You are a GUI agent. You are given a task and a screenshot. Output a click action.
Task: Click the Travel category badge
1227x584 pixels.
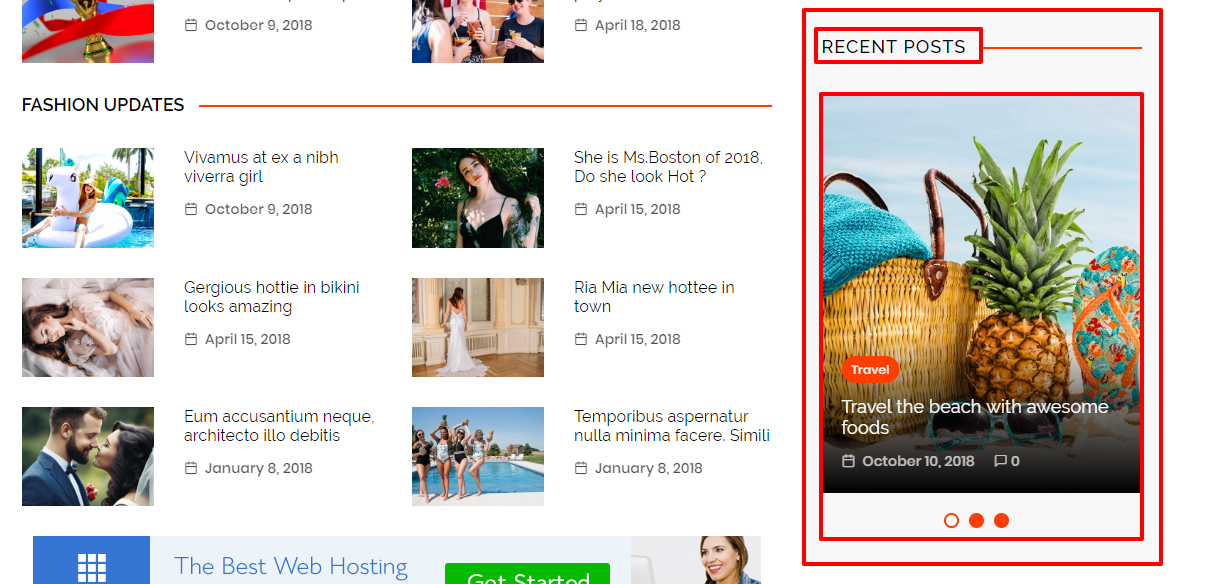tap(870, 370)
